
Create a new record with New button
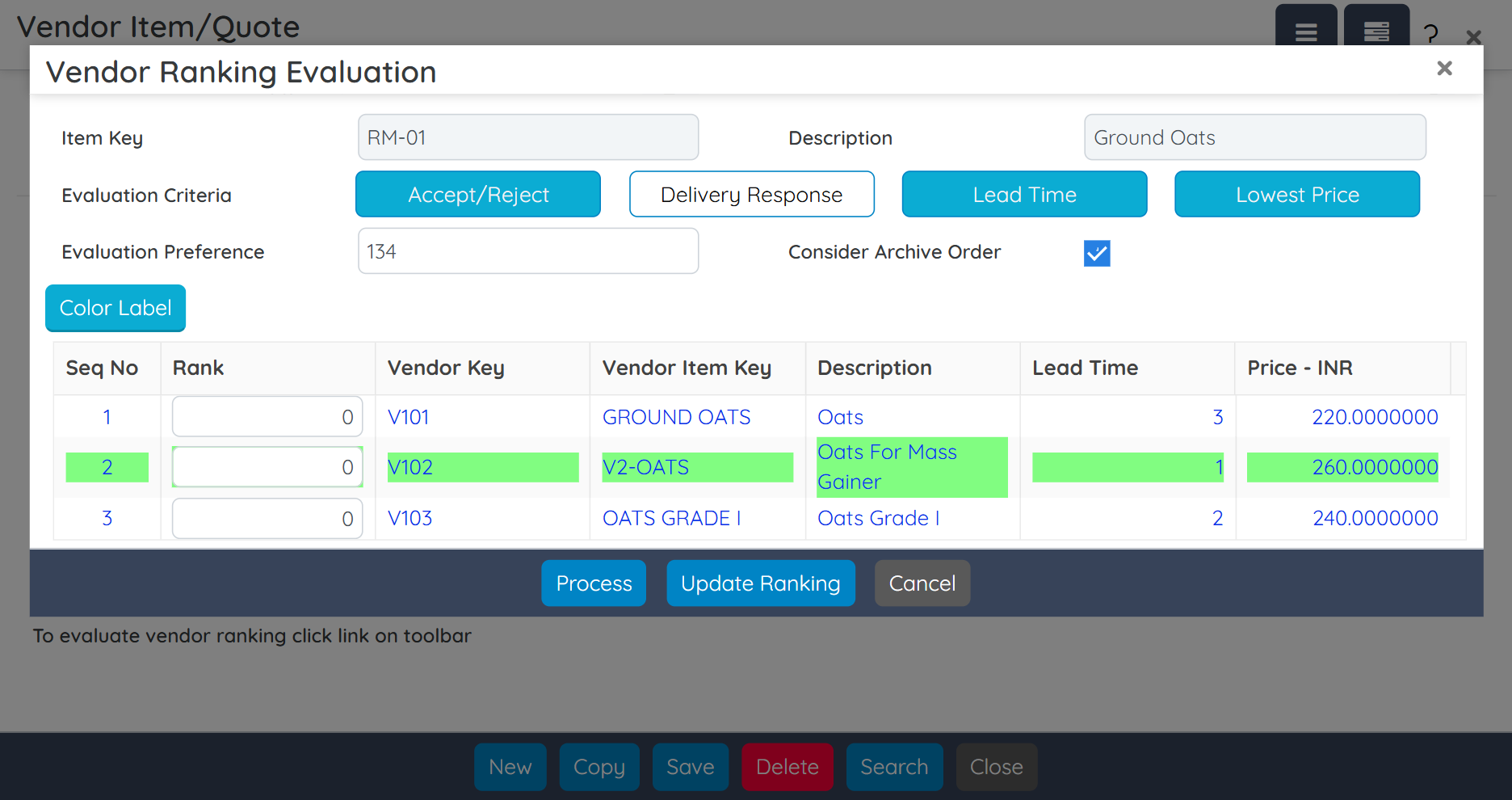coord(510,767)
